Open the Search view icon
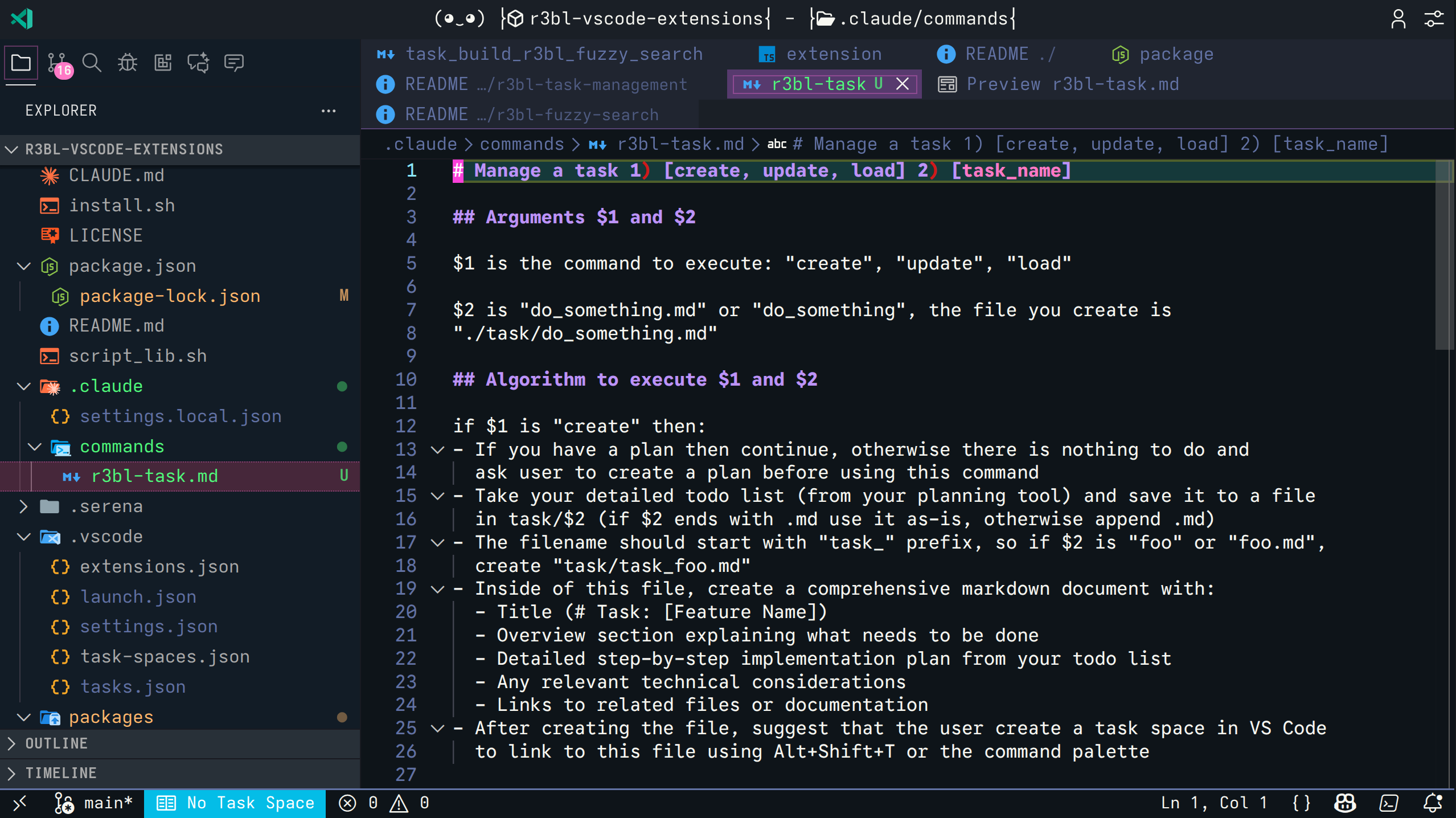The height and width of the screenshot is (818, 1456). tap(92, 63)
